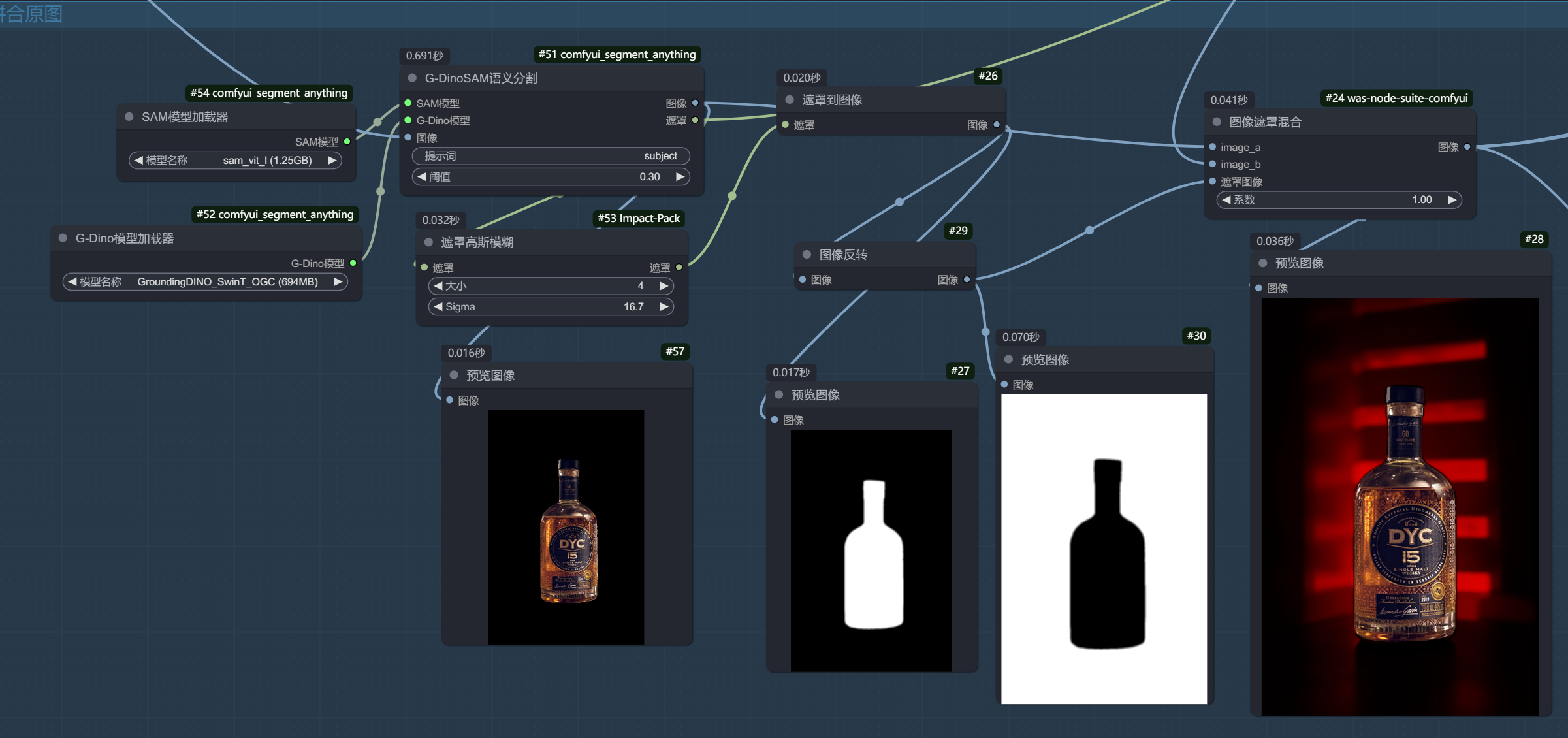Viewport: 1568px width, 738px height.
Task: Collapse the #30 预览图像 node via its dot
Action: [1009, 360]
